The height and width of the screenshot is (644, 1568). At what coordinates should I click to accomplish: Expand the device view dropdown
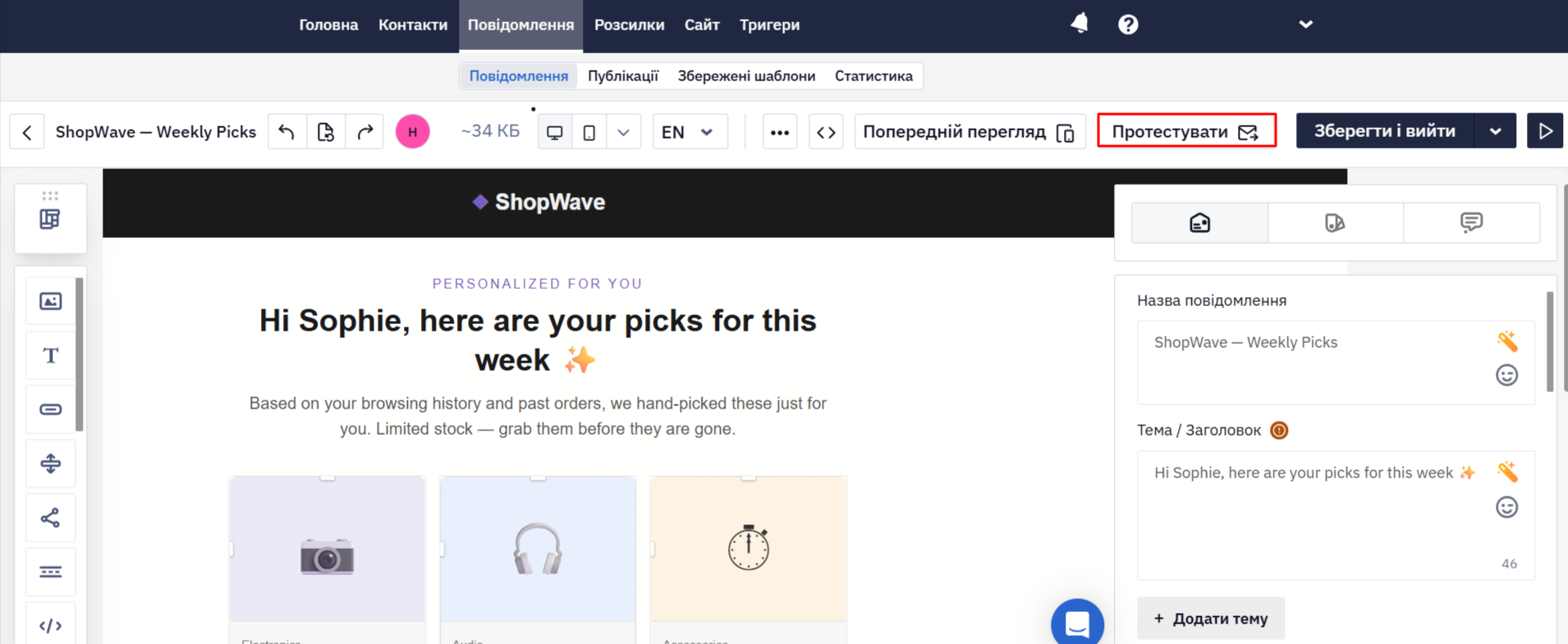coord(624,131)
